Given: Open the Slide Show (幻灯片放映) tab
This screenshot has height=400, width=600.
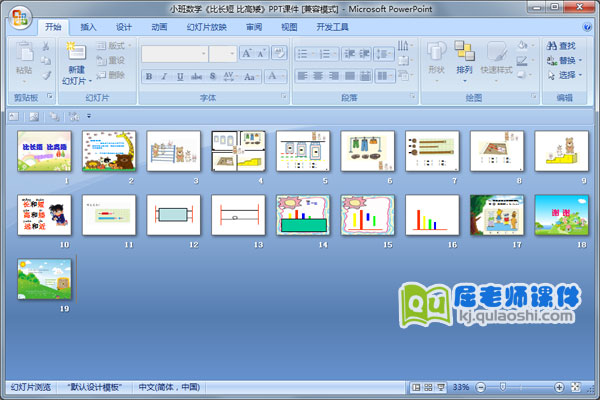Looking at the screenshot, I should coord(207,27).
